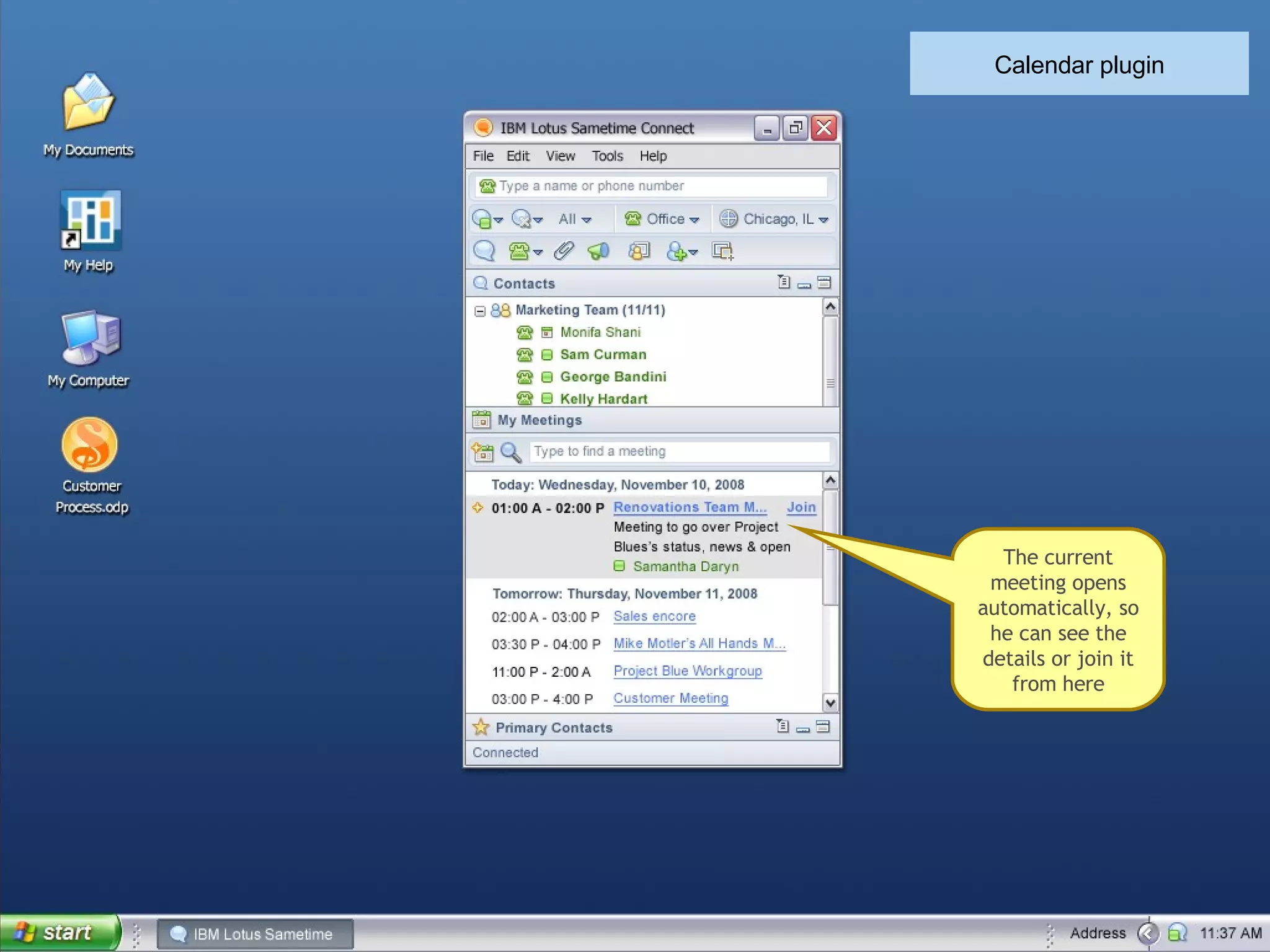Open My Documents desktop icon

point(89,115)
